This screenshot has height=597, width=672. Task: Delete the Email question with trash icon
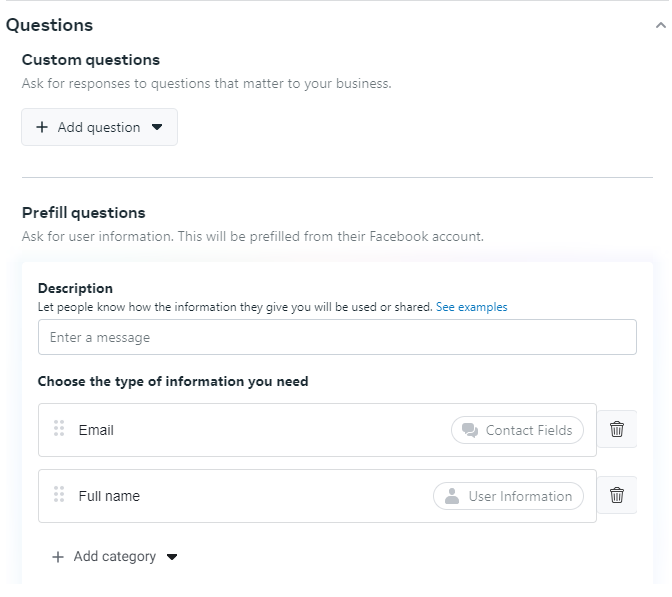617,429
